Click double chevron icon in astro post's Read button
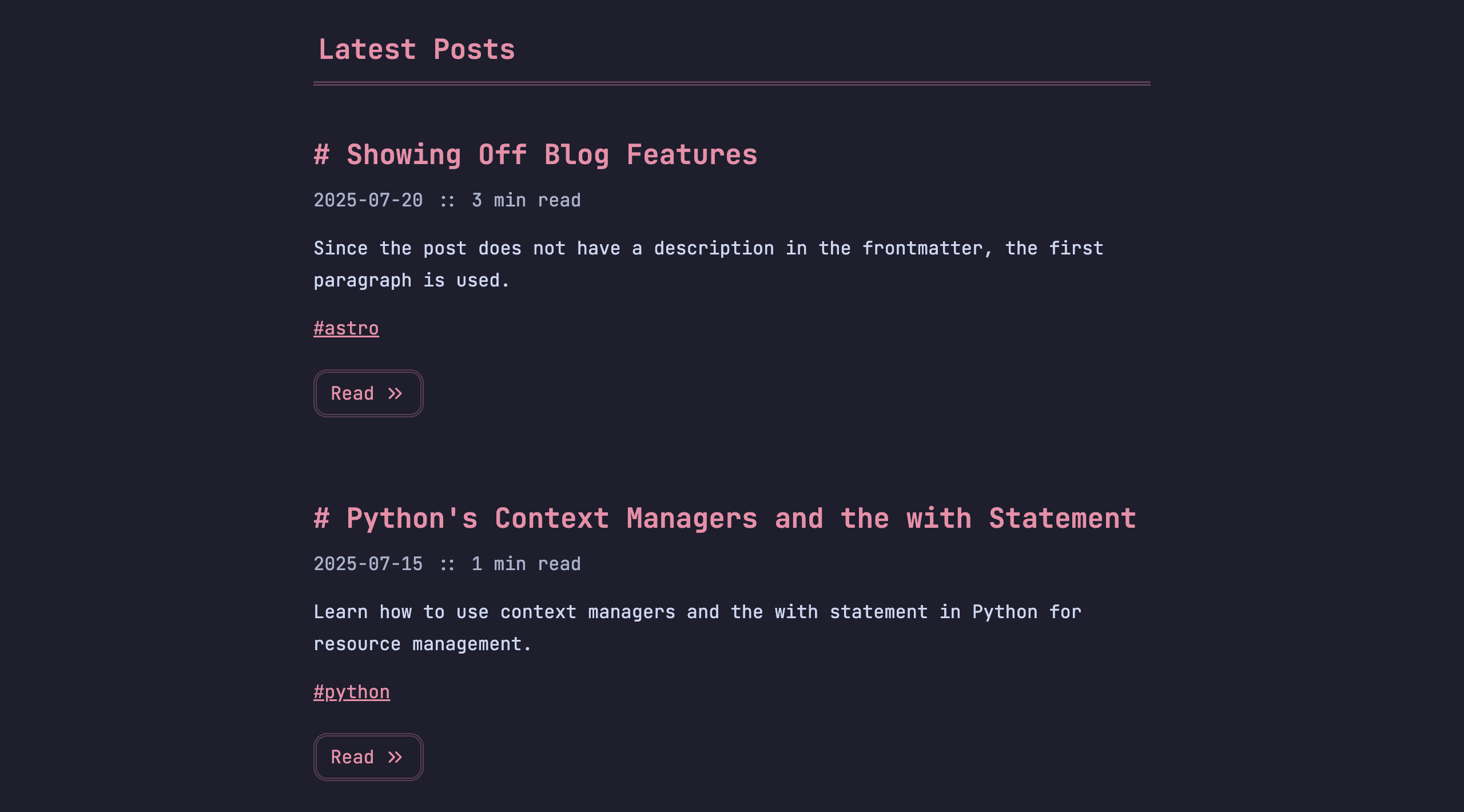 click(x=395, y=393)
